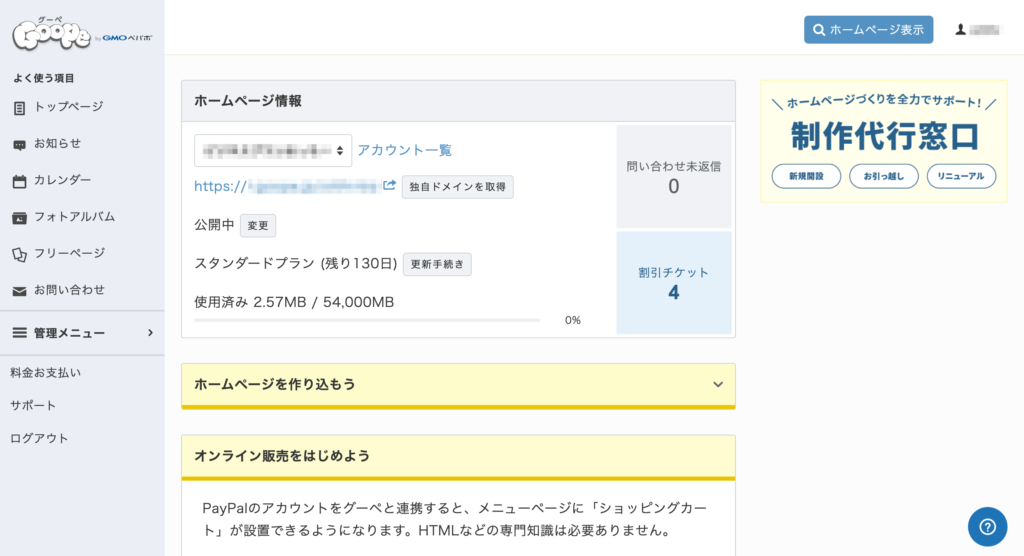
Task: Expand the 管理メニュー chevron arrow
Action: (x=150, y=333)
